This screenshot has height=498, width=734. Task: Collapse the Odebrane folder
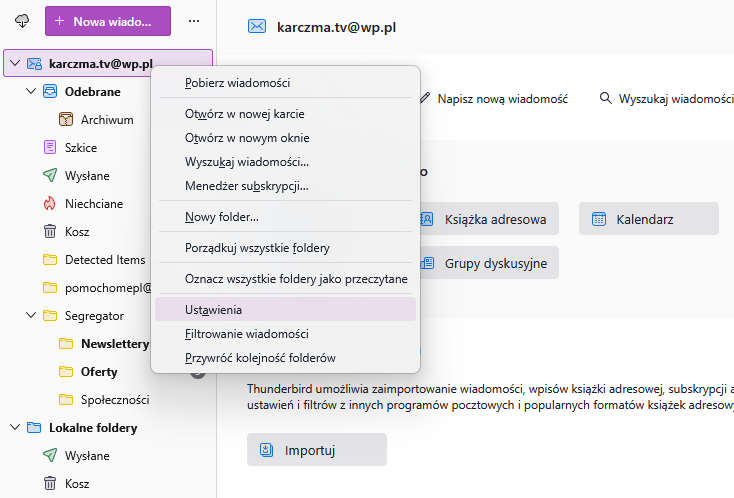(31, 91)
